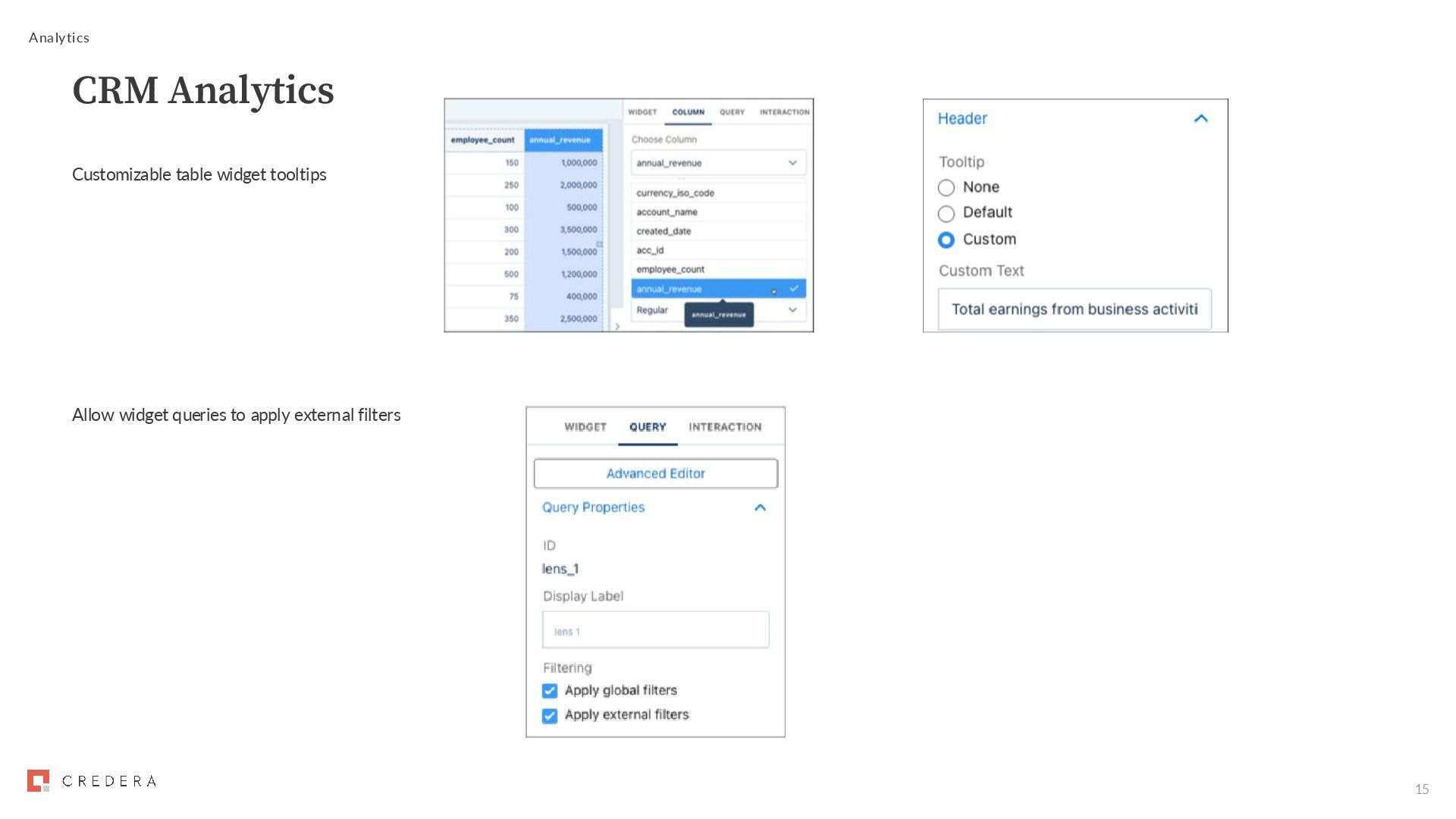Click the panel collapse arrow below table
This screenshot has width=1456, height=819.
(617, 326)
